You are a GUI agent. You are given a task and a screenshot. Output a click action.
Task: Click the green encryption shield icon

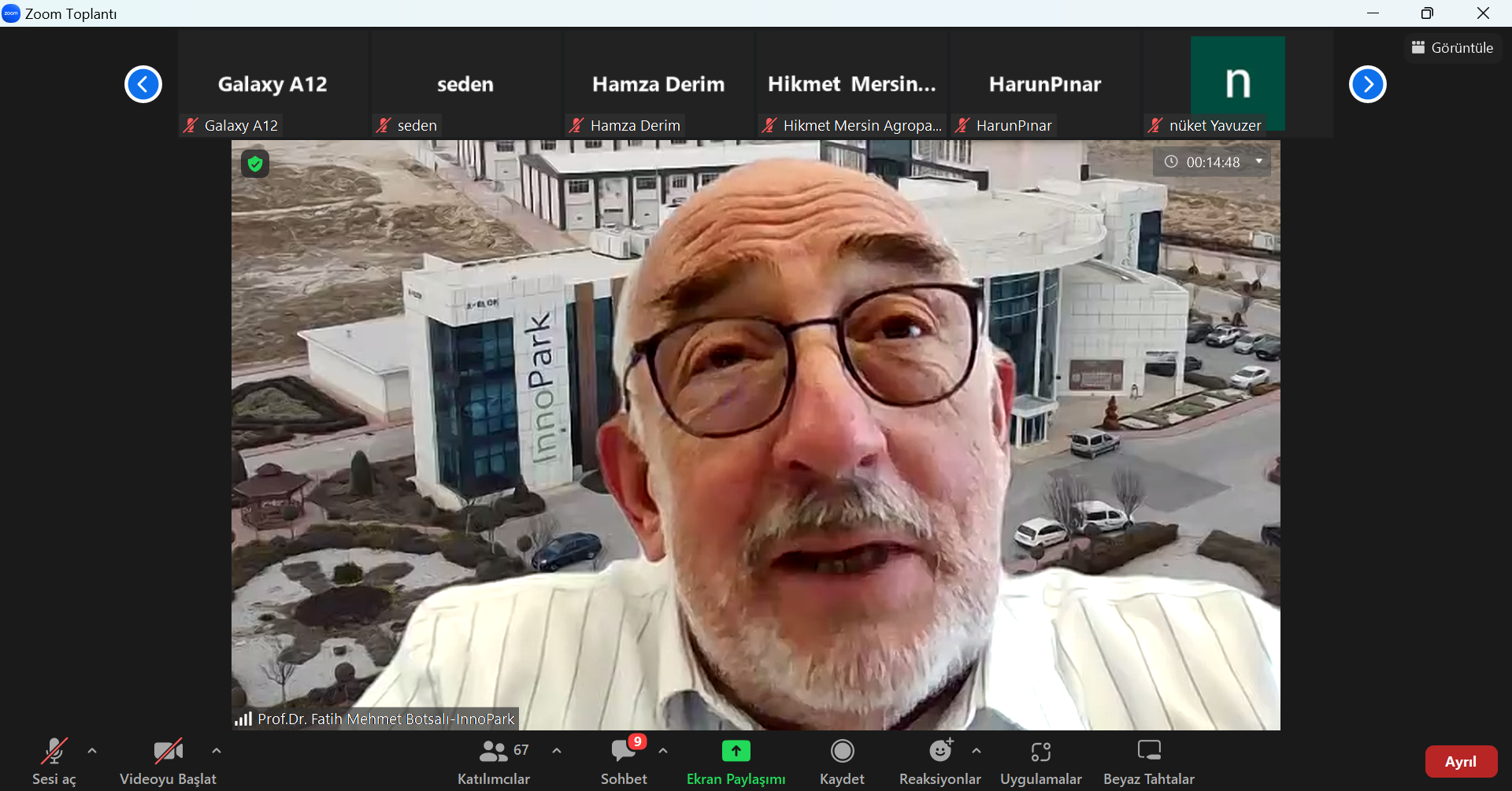click(x=255, y=164)
